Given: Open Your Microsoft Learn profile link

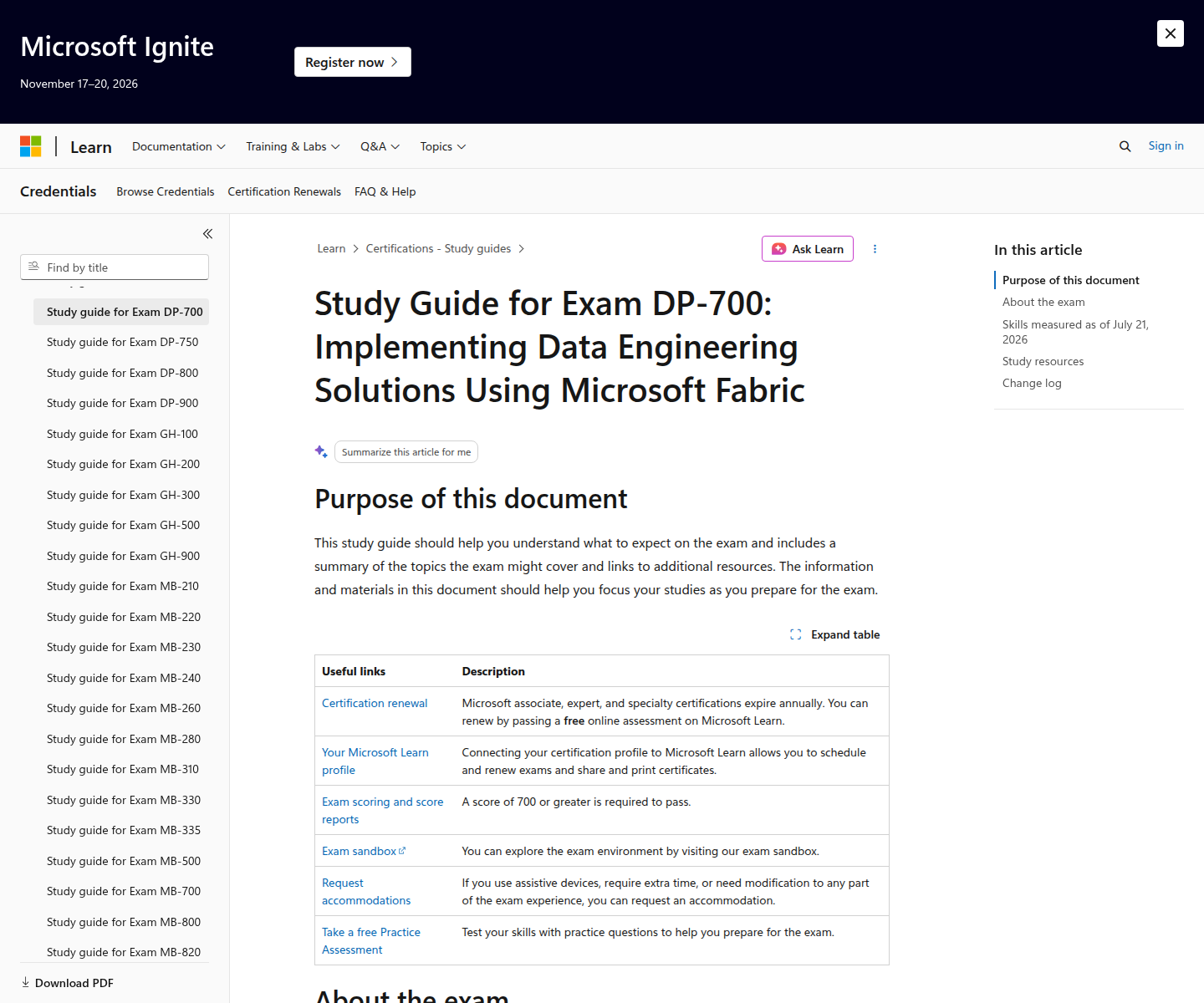Looking at the screenshot, I should pyautogui.click(x=375, y=761).
